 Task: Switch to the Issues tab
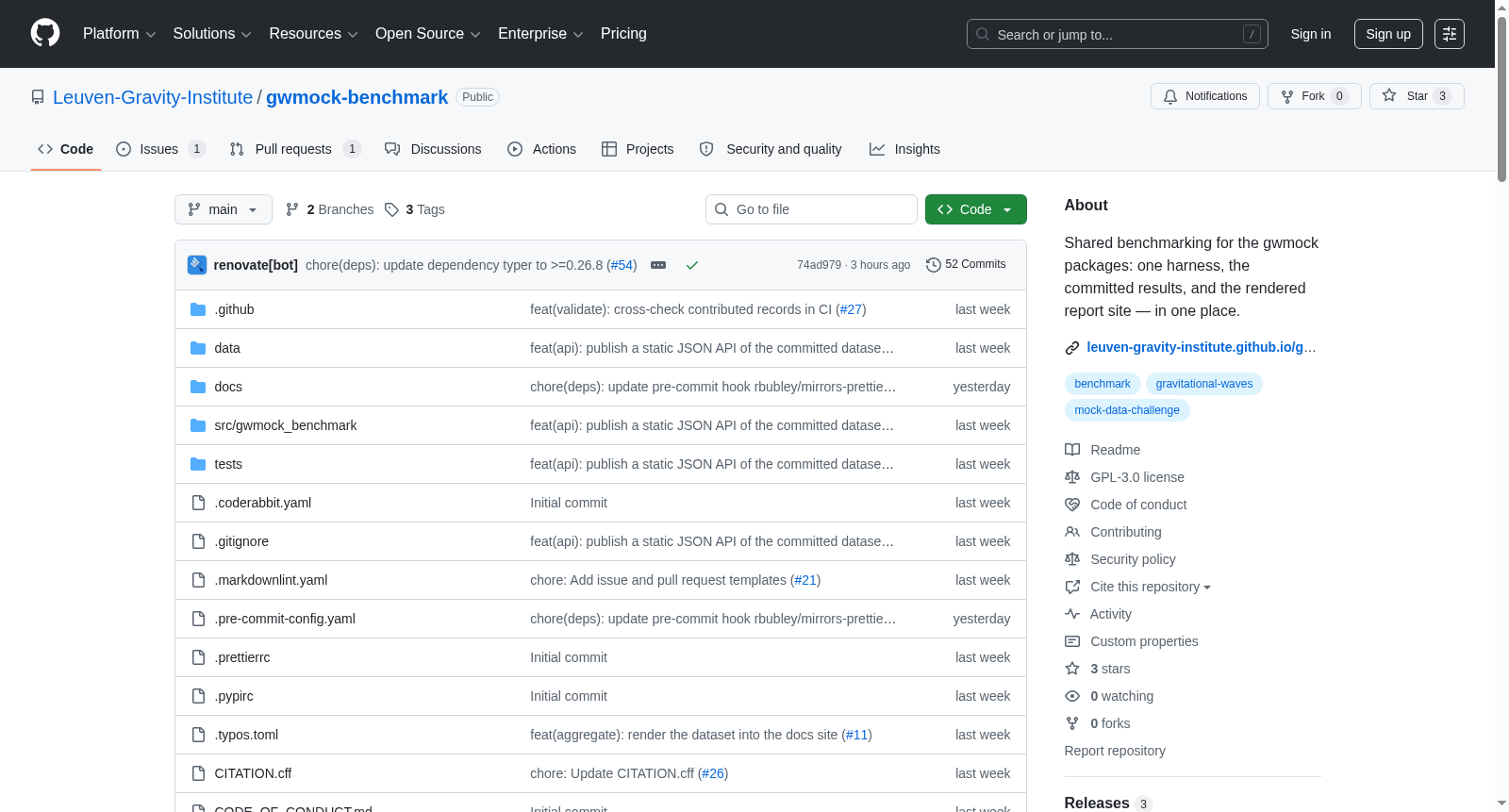pos(160,149)
